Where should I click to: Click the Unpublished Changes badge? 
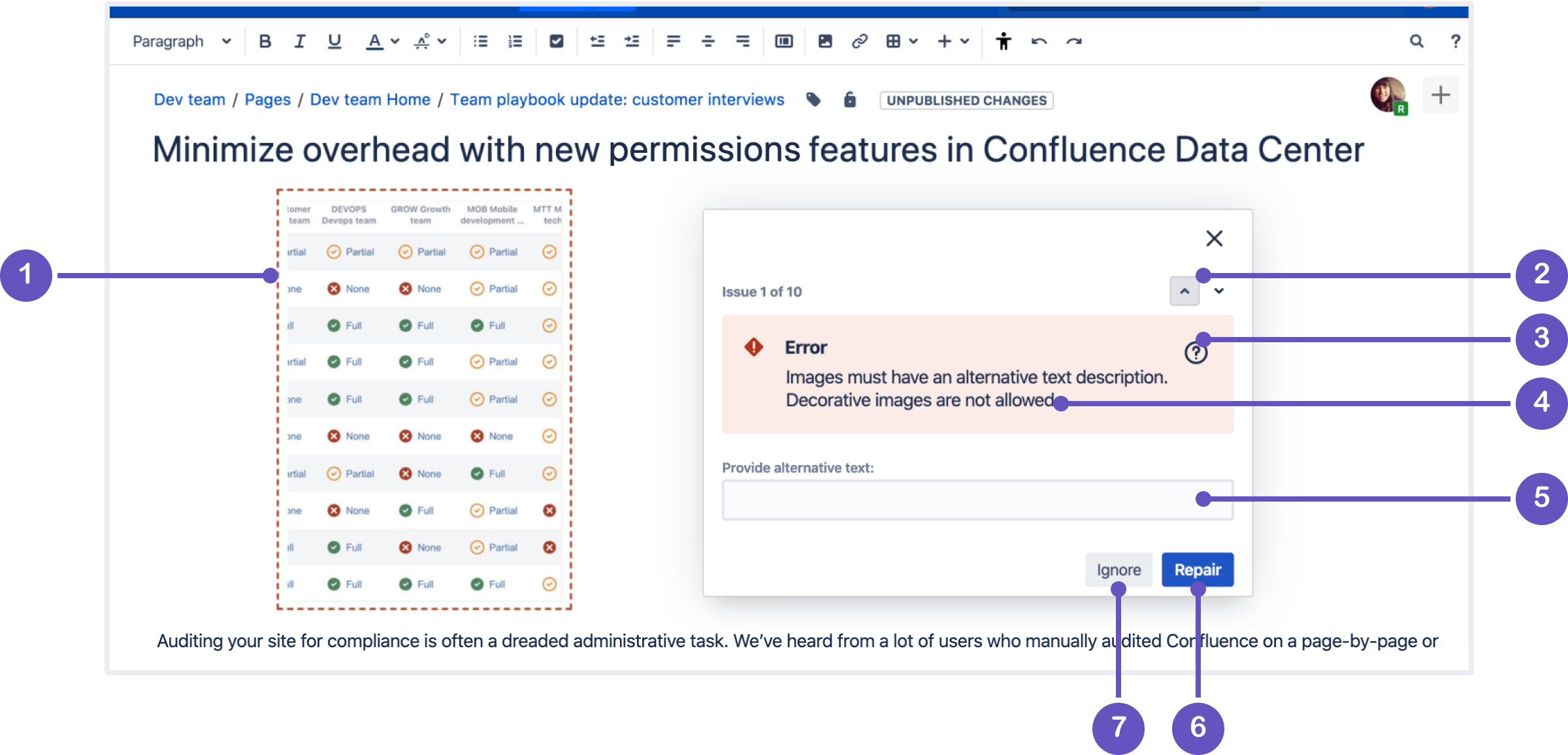[x=966, y=101]
